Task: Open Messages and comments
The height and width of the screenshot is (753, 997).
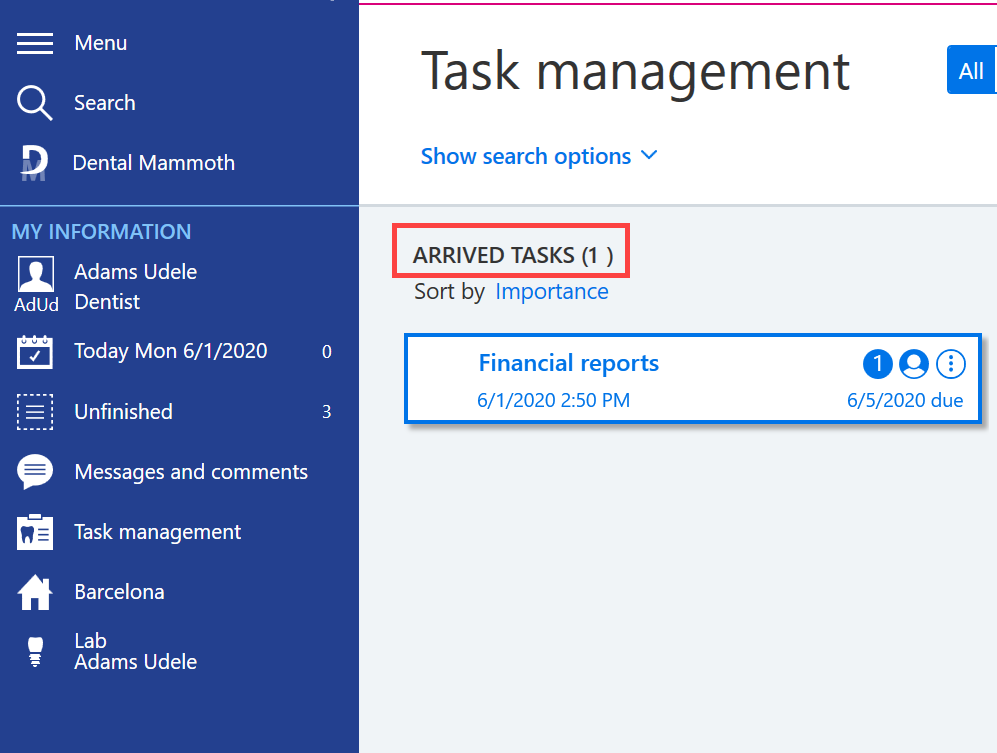Action: [x=191, y=472]
